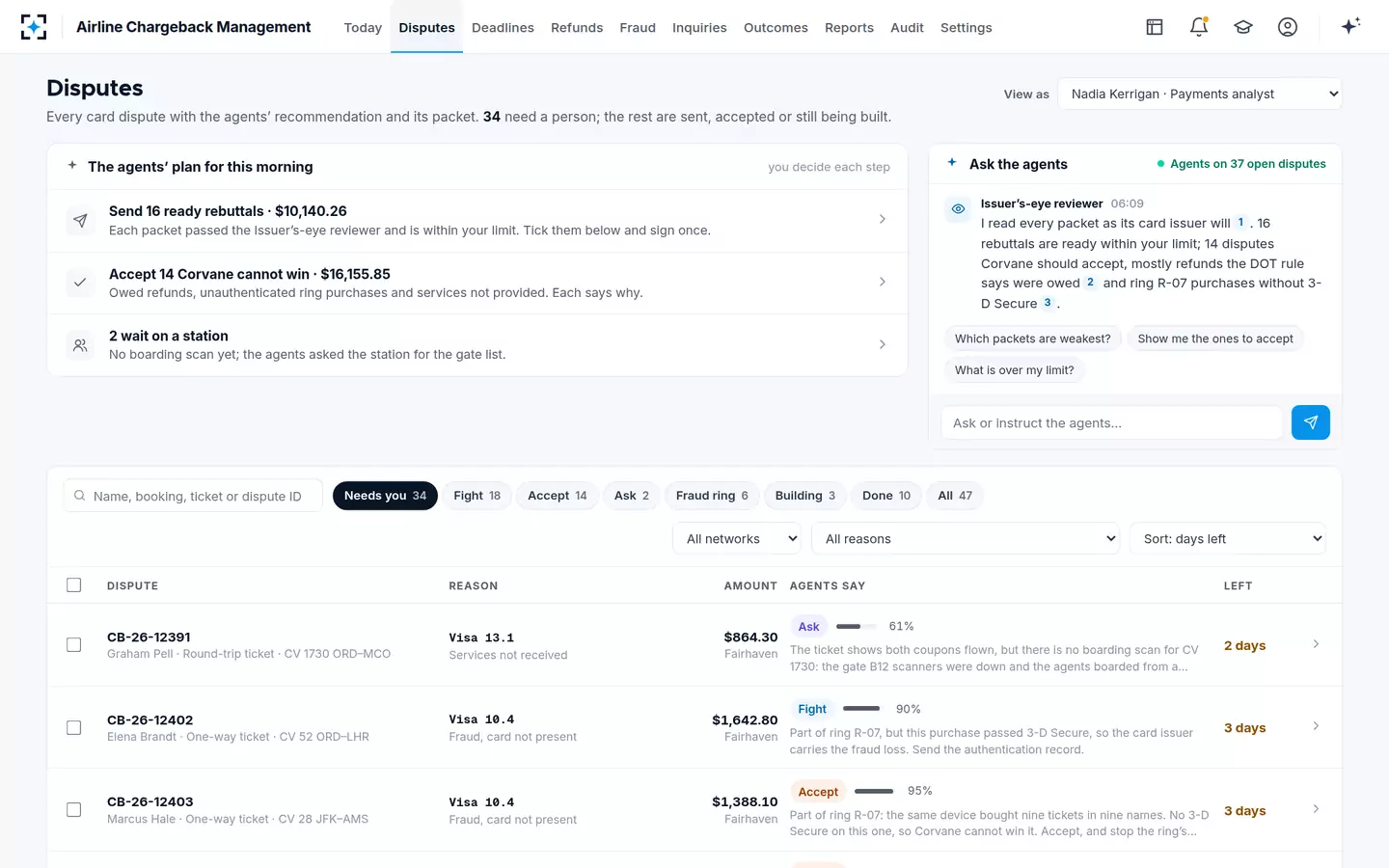Focus the name, booking, ticket search field
The image size is (1389, 868).
(193, 496)
